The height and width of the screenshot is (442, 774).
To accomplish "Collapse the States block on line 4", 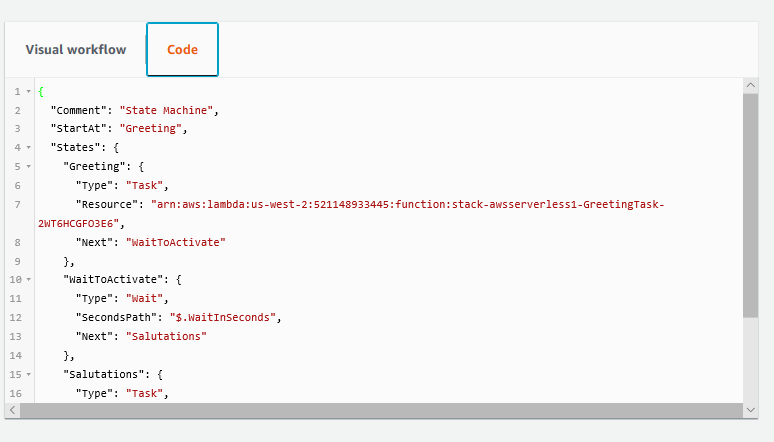I will 29,148.
